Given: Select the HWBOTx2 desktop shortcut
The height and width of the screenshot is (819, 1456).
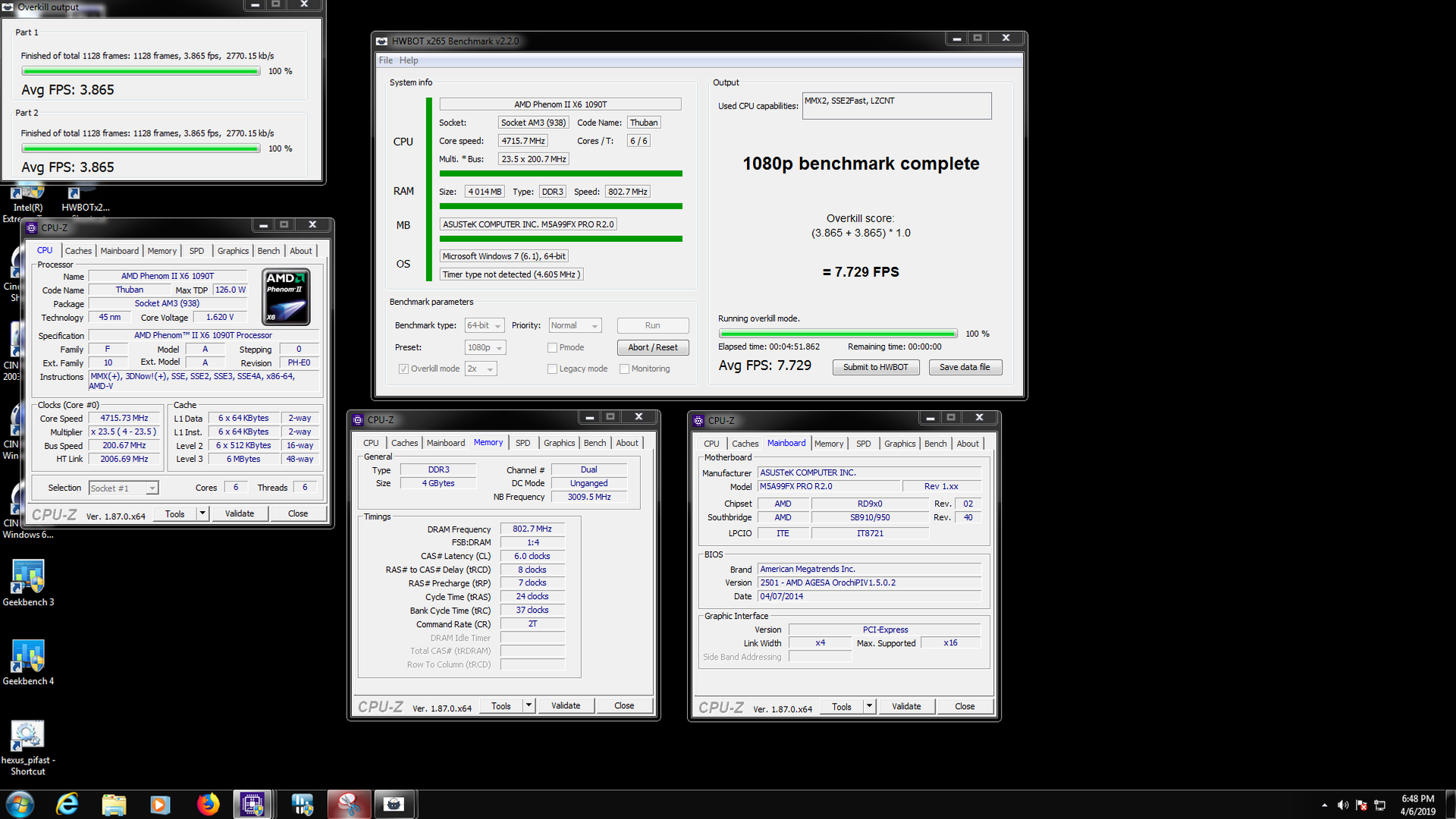Looking at the screenshot, I should pos(85,200).
